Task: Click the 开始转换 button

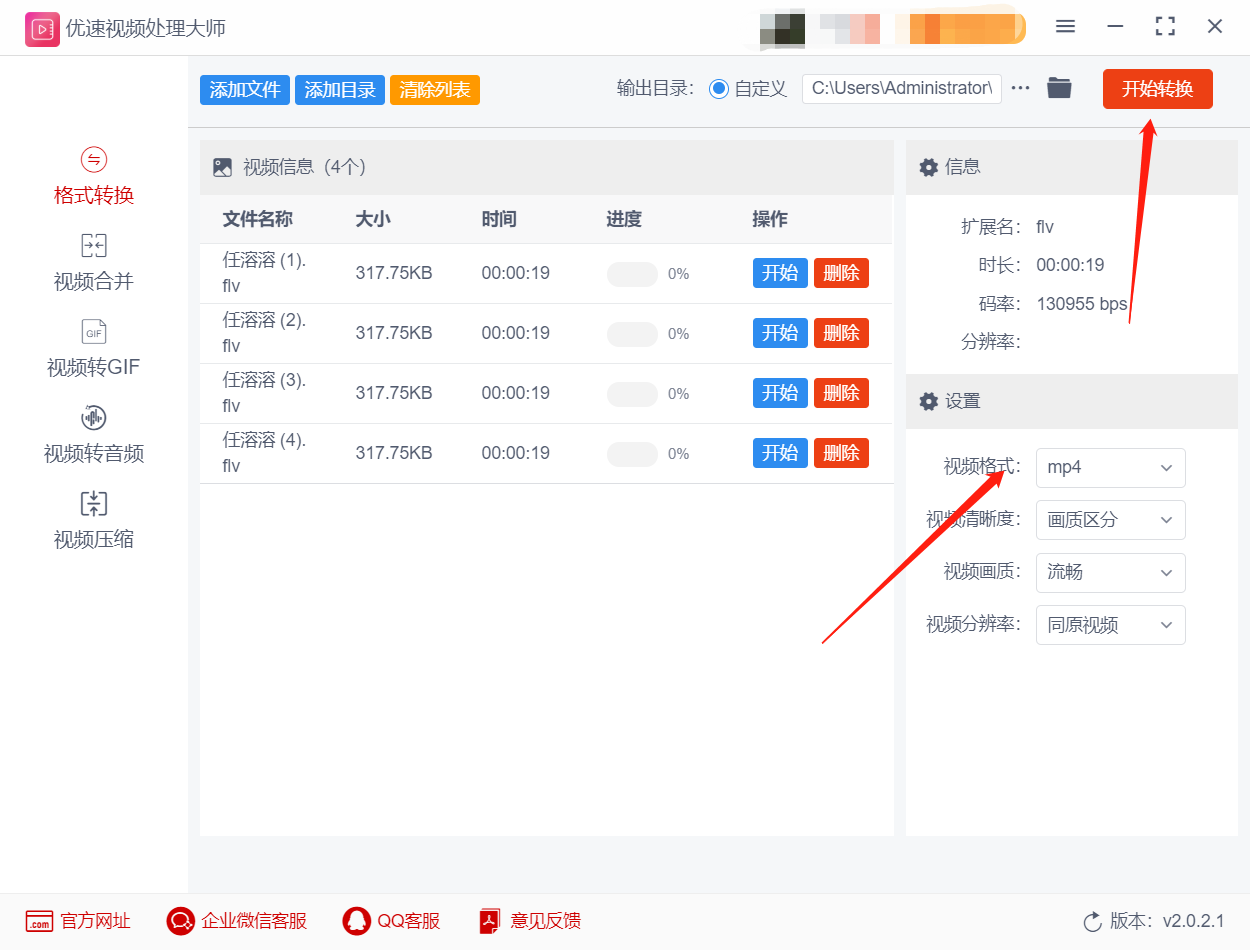Action: point(1158,88)
